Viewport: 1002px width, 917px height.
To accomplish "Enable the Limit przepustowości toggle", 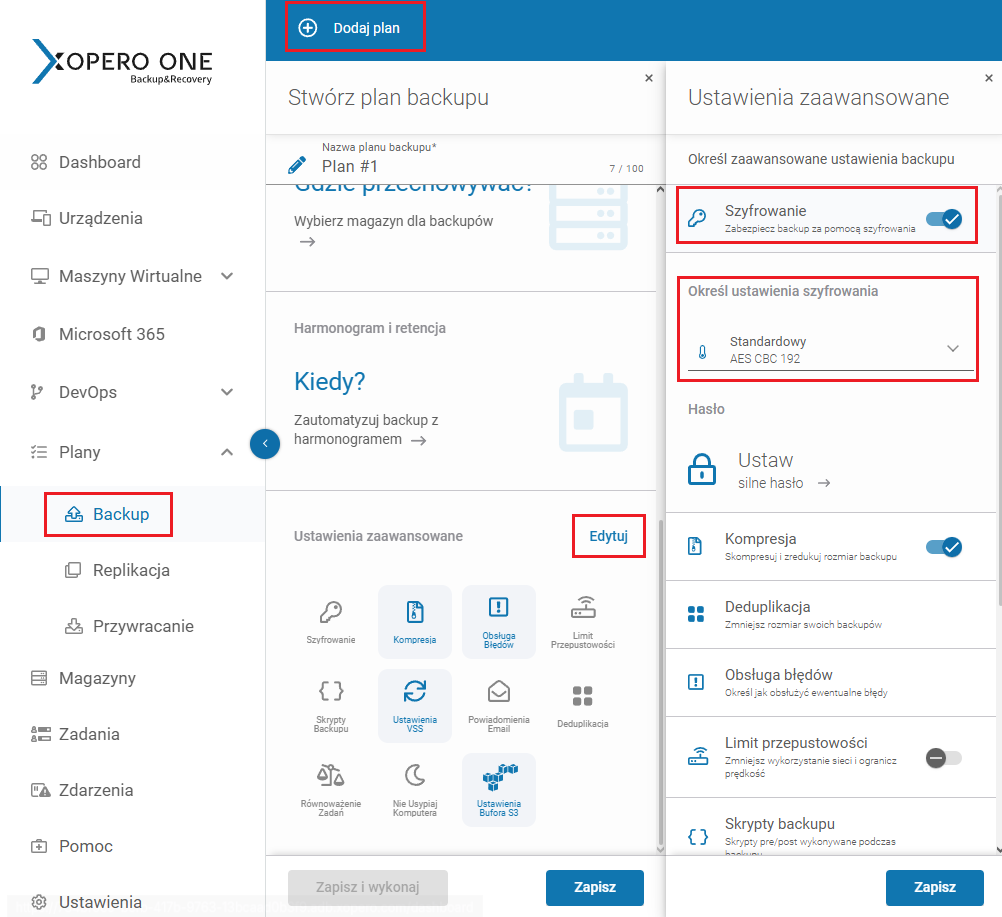I will pyautogui.click(x=943, y=758).
